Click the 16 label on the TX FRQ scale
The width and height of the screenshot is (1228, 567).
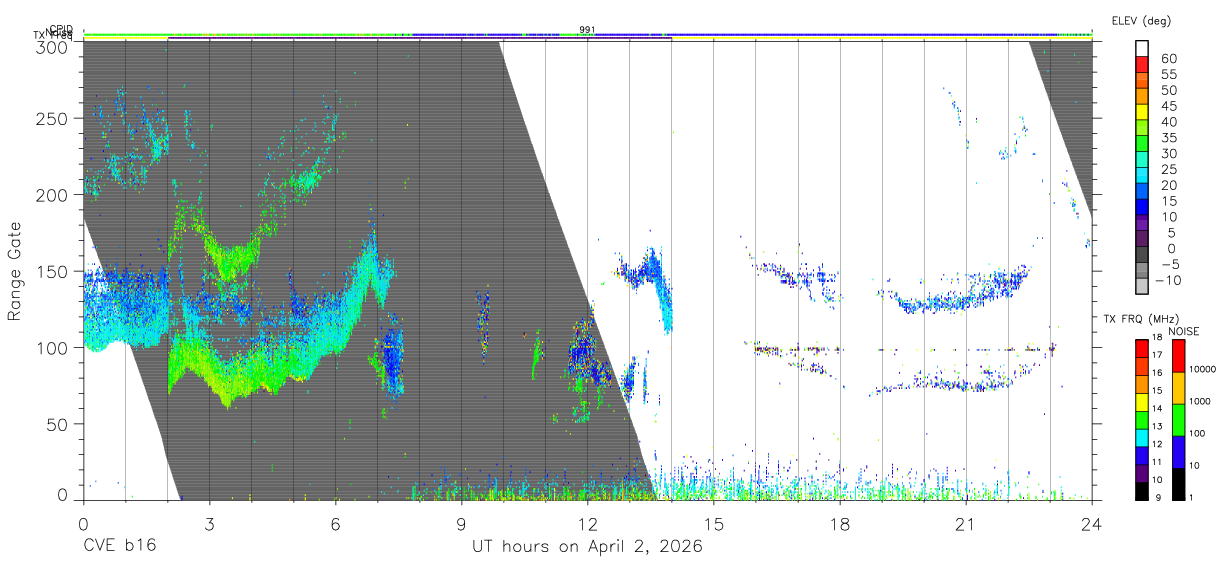1156,374
